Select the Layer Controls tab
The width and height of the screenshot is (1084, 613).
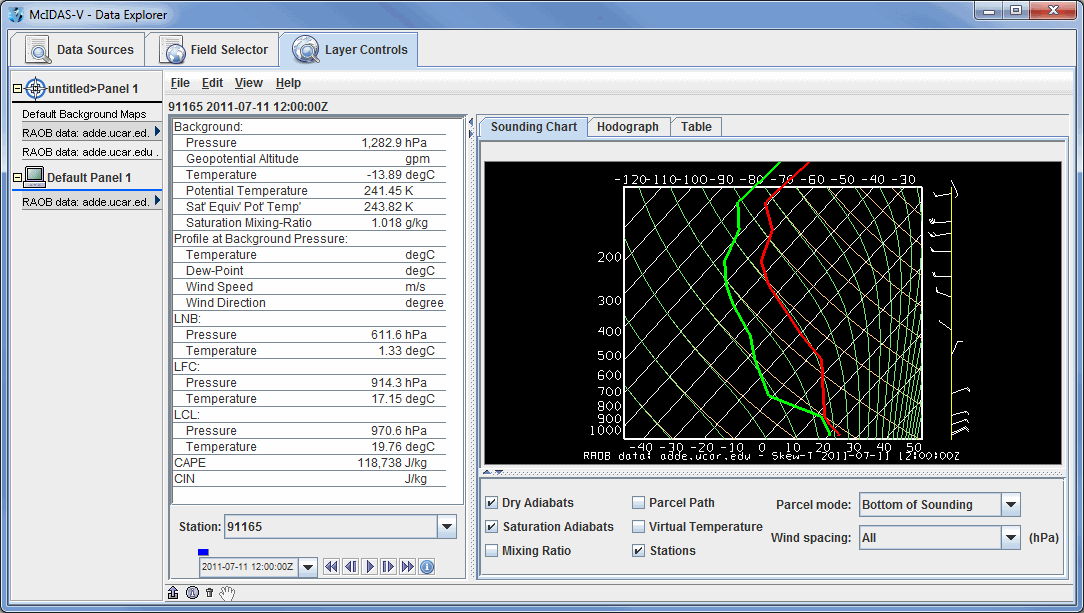tap(349, 50)
